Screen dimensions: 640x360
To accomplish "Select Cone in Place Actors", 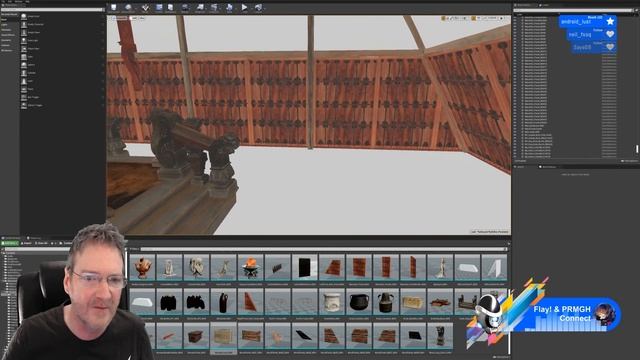I will 62,81.
